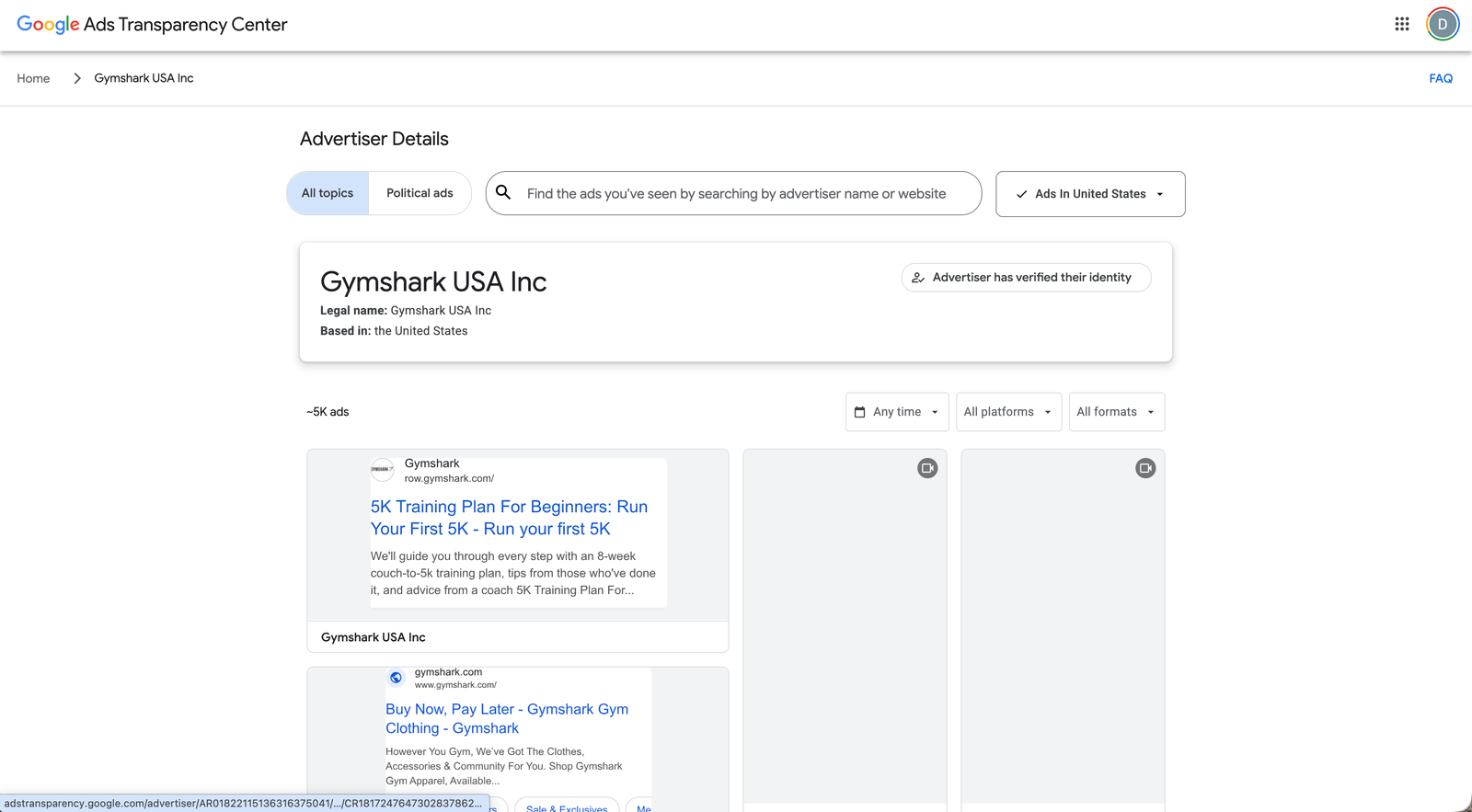Click the Legal name line
Screen dimensions: 1472x812
(406, 311)
